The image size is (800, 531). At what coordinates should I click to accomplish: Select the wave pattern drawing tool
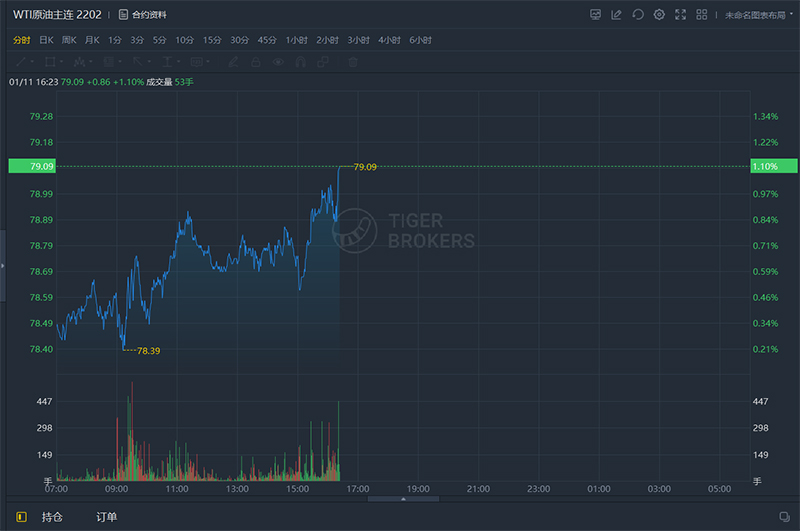79,62
